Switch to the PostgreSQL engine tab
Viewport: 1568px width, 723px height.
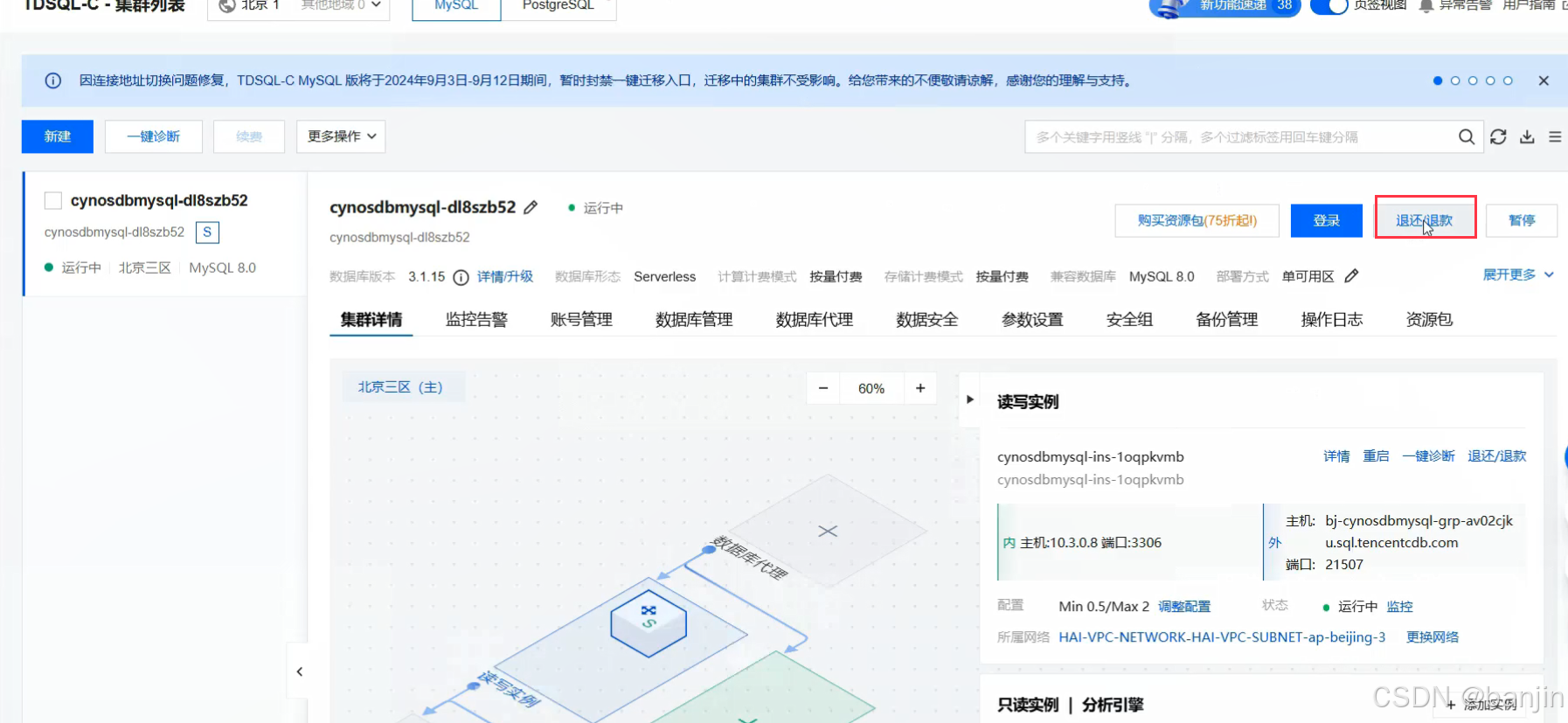(559, 6)
